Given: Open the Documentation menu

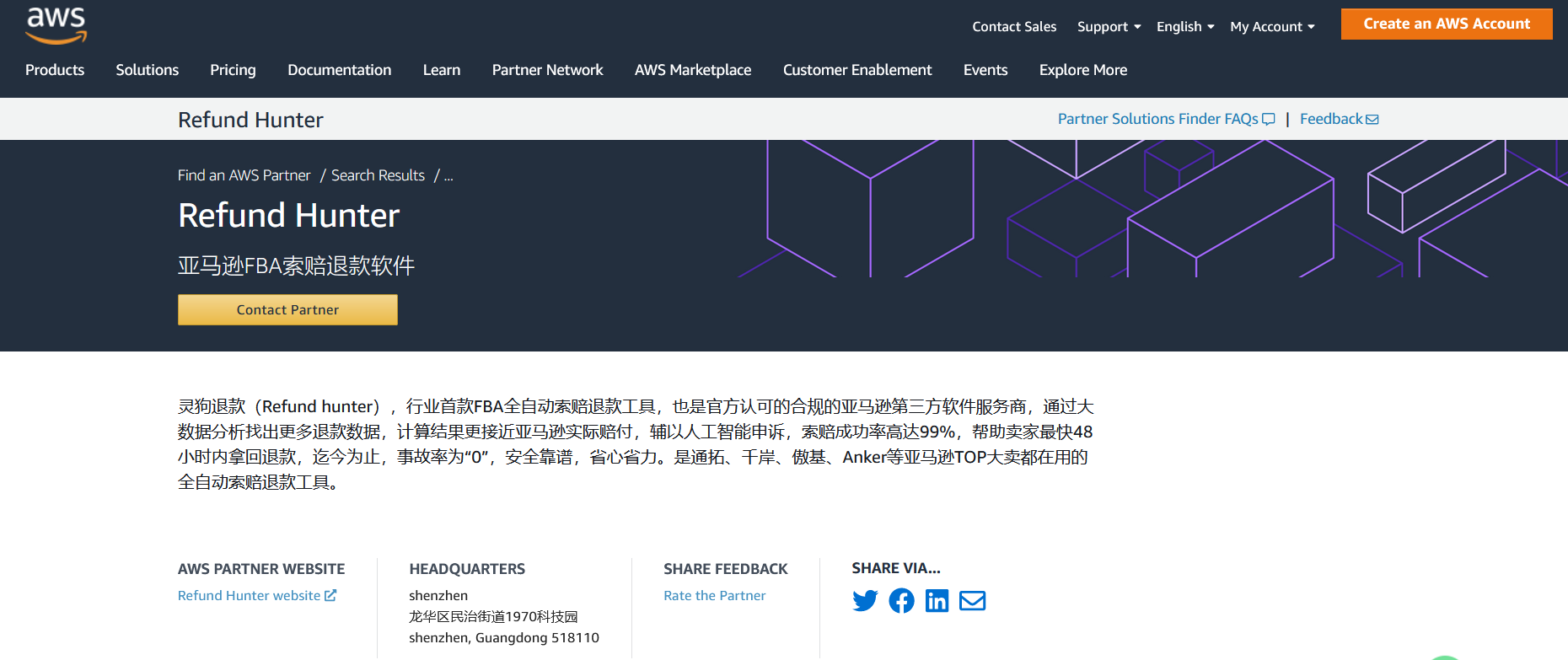Looking at the screenshot, I should [x=340, y=70].
